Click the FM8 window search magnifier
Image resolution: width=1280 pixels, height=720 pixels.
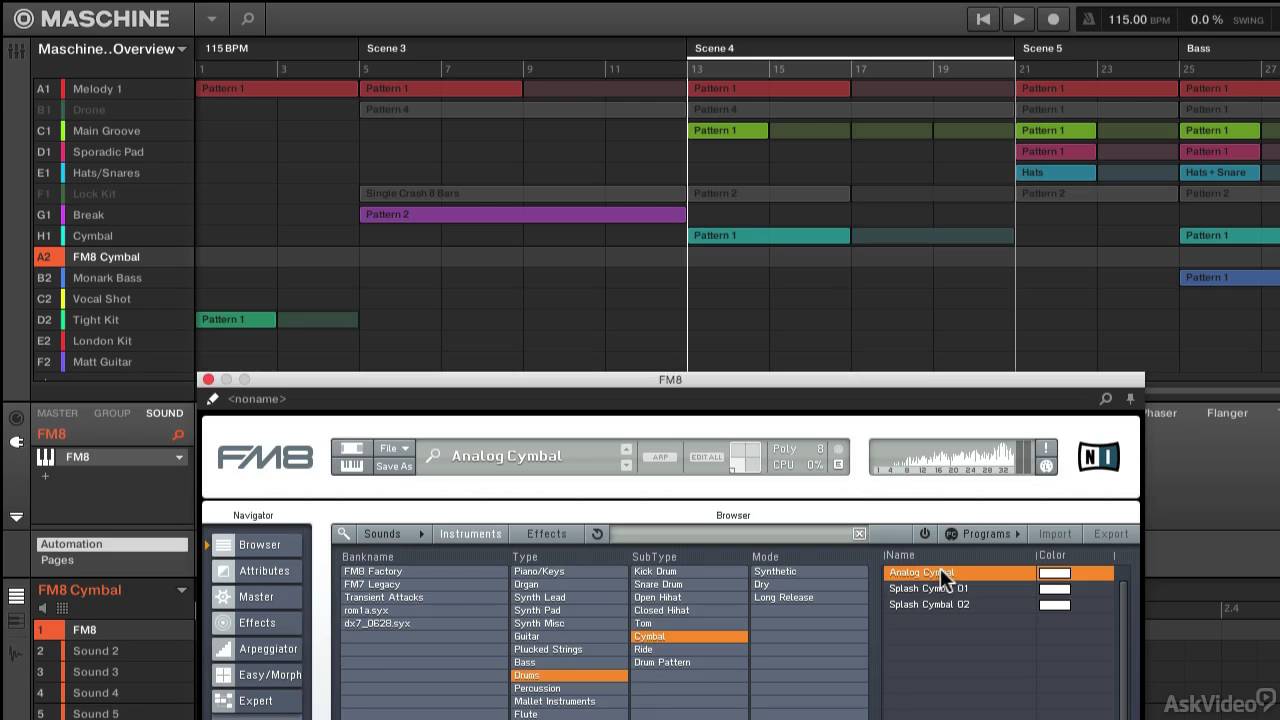pyautogui.click(x=1105, y=399)
